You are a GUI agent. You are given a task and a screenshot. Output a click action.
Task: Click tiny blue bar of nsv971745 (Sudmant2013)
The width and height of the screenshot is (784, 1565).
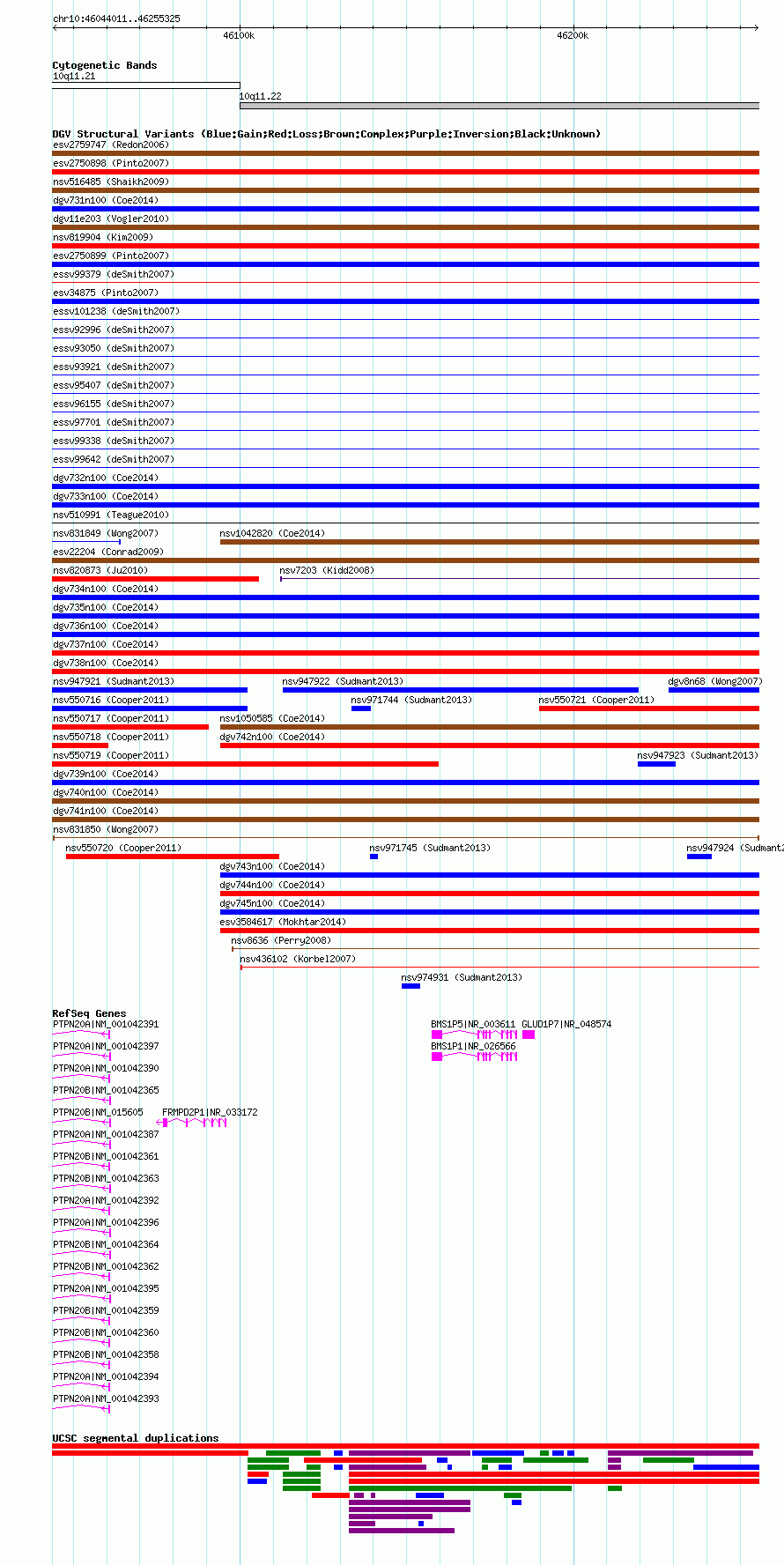[374, 857]
